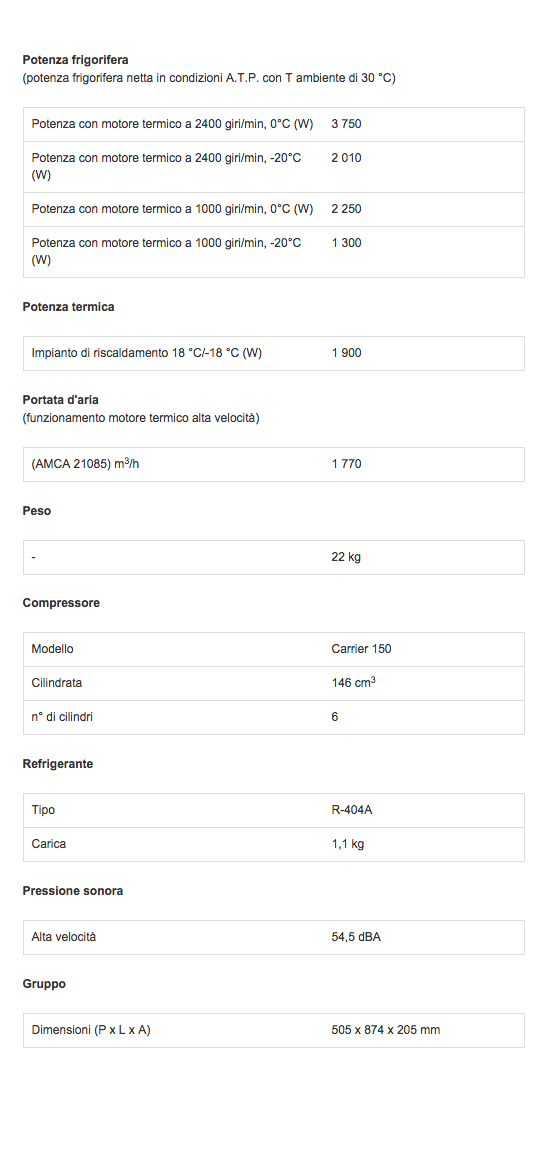
Task: Click the n° di cilindri row label
Action: (62, 717)
